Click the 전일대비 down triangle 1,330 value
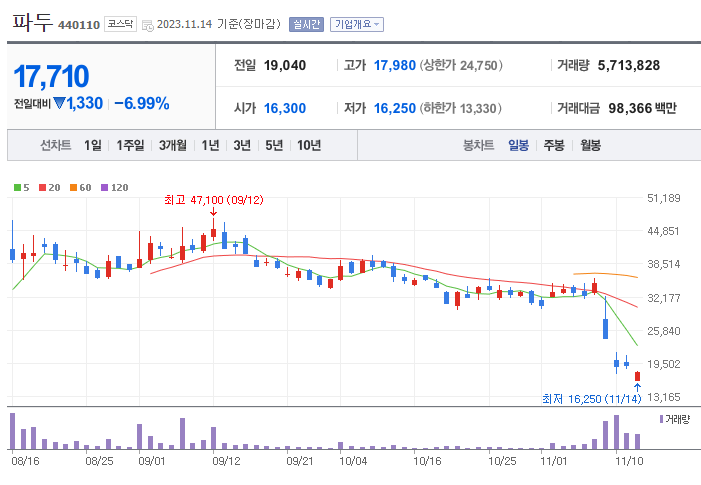The width and height of the screenshot is (701, 485). pyautogui.click(x=78, y=103)
